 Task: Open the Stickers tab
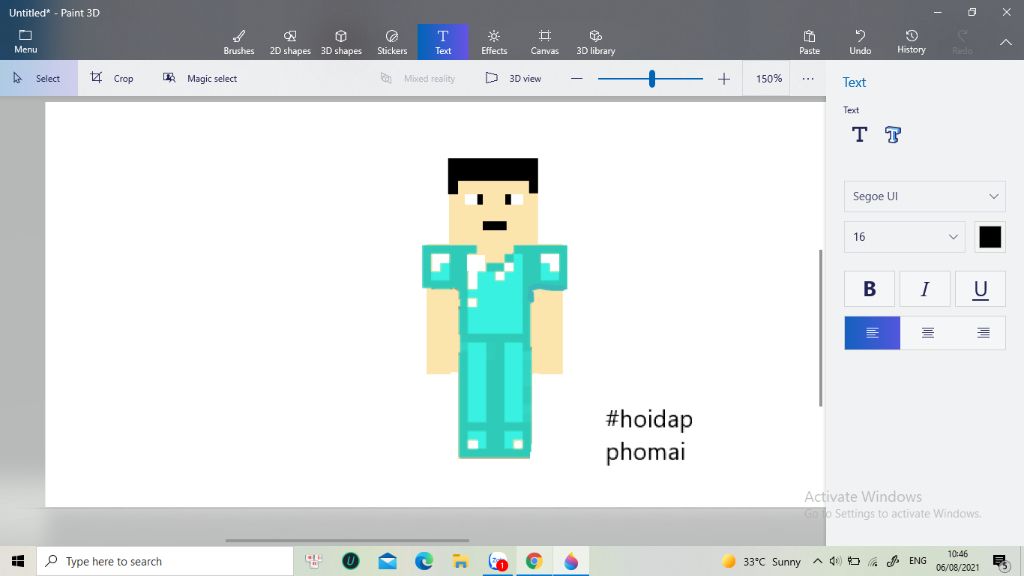click(392, 42)
